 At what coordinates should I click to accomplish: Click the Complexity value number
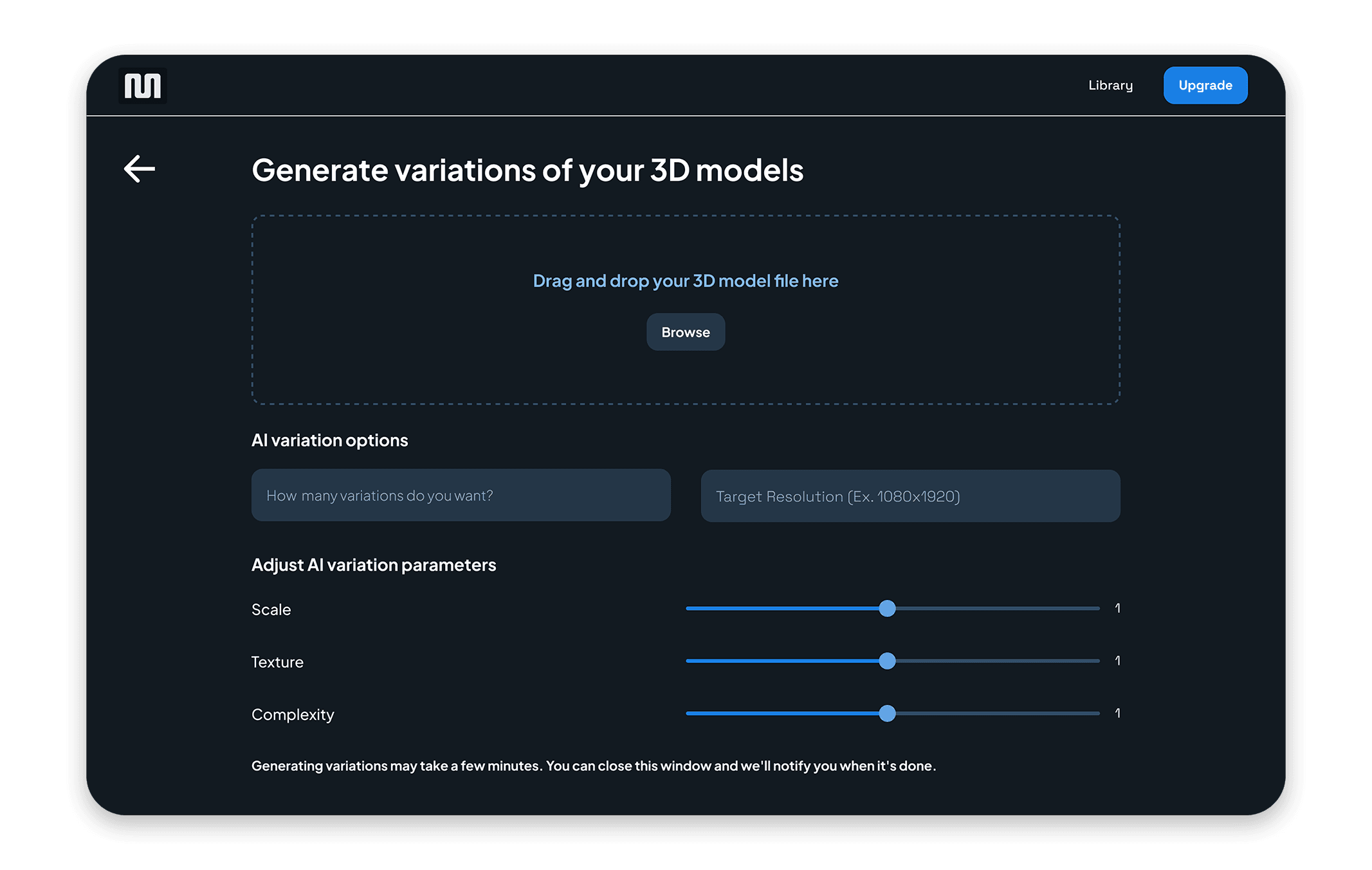pos(1117,713)
